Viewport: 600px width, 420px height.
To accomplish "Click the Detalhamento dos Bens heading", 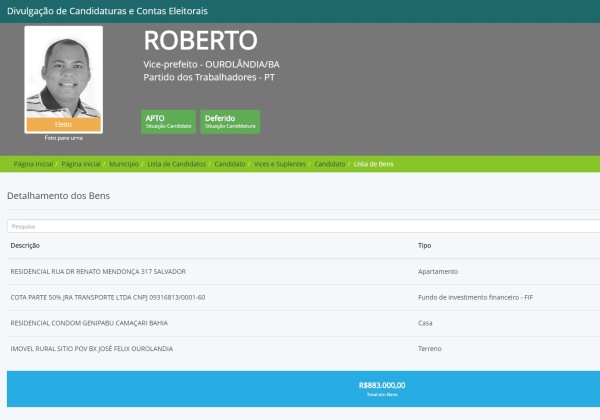I will pyautogui.click(x=59, y=195).
